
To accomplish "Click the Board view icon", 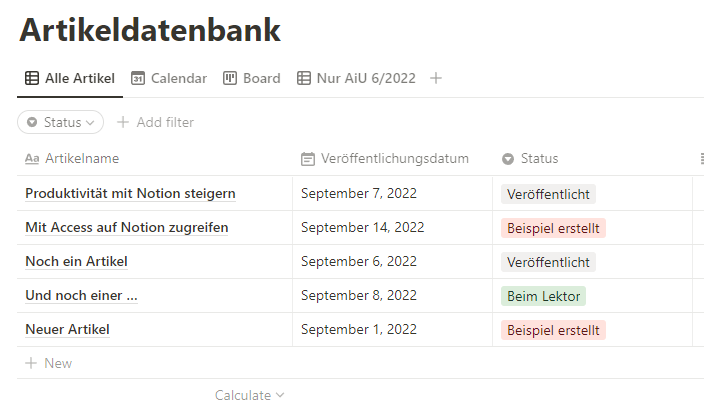I will coord(230,78).
